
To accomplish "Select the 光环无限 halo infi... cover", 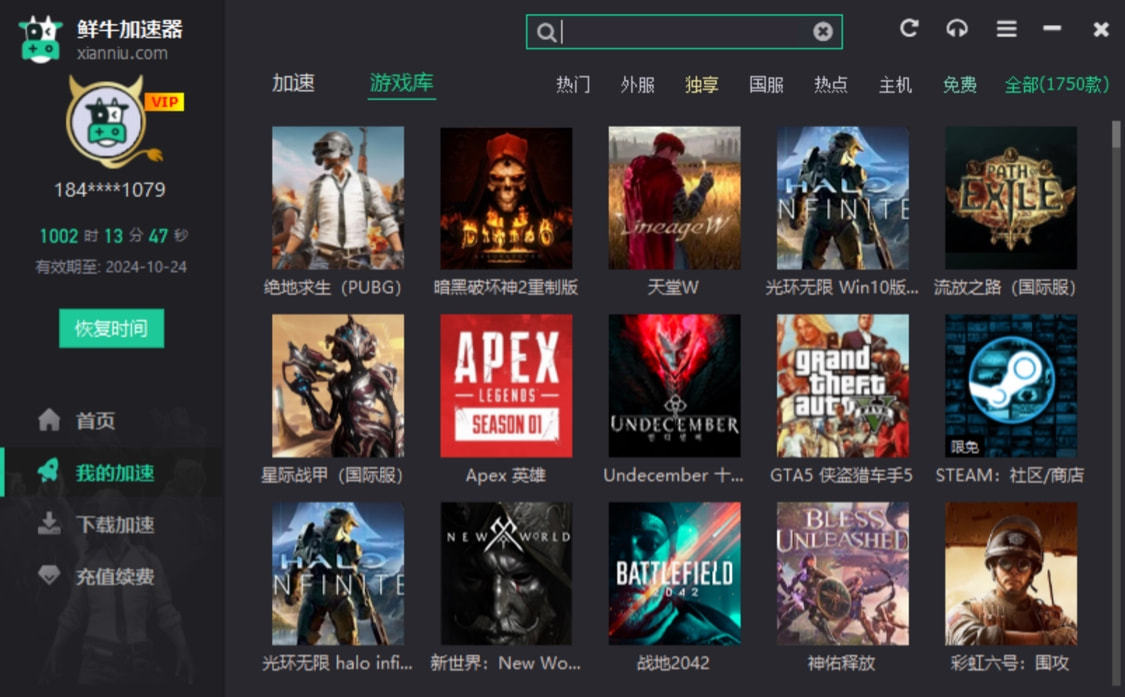I will (x=338, y=574).
